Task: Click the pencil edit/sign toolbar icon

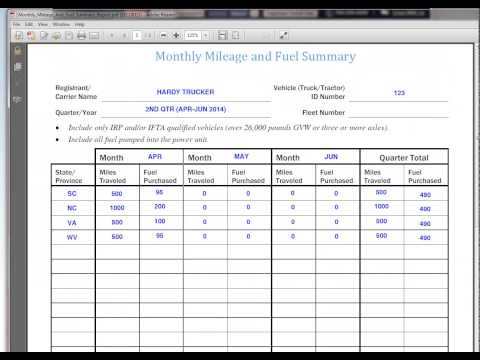Action: click(x=44, y=36)
